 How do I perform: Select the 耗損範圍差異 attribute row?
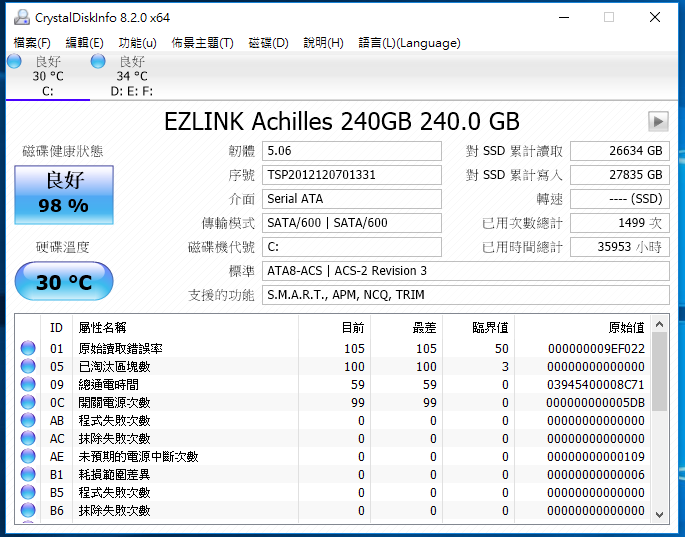(333, 474)
